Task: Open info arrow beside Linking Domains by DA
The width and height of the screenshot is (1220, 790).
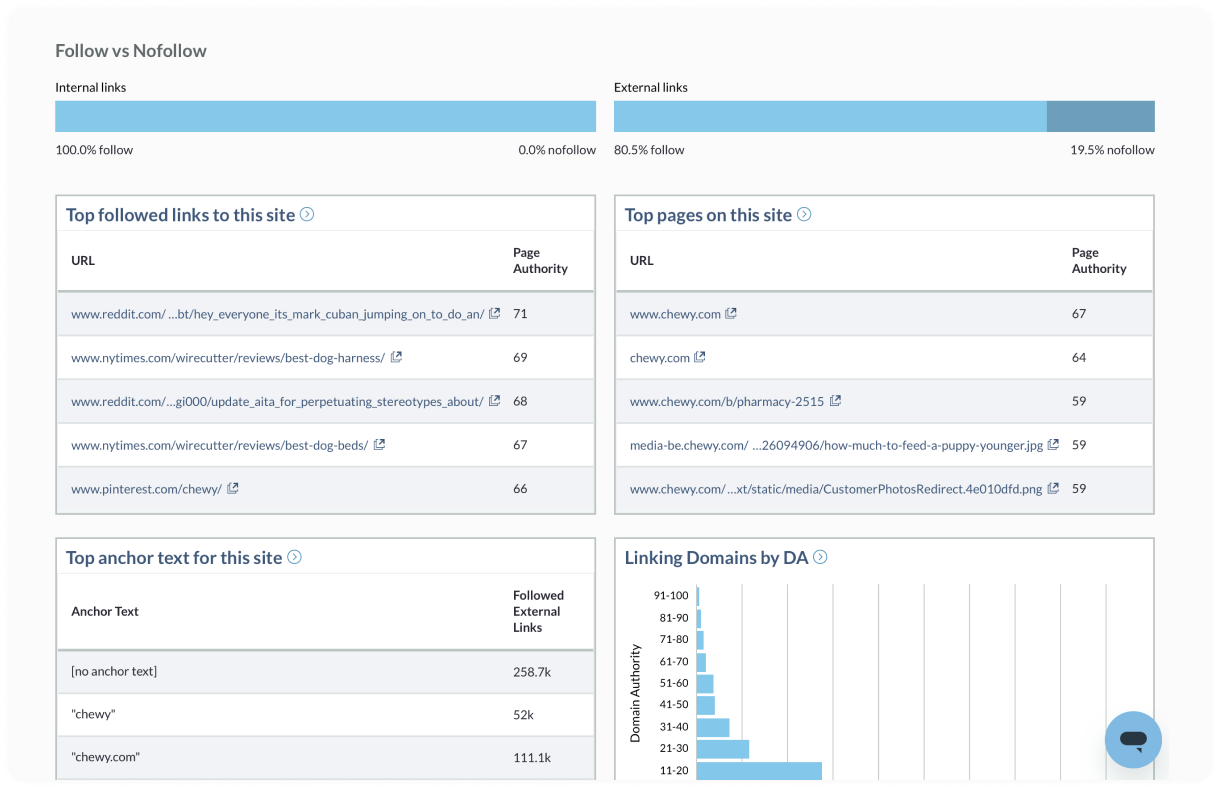Action: 820,557
